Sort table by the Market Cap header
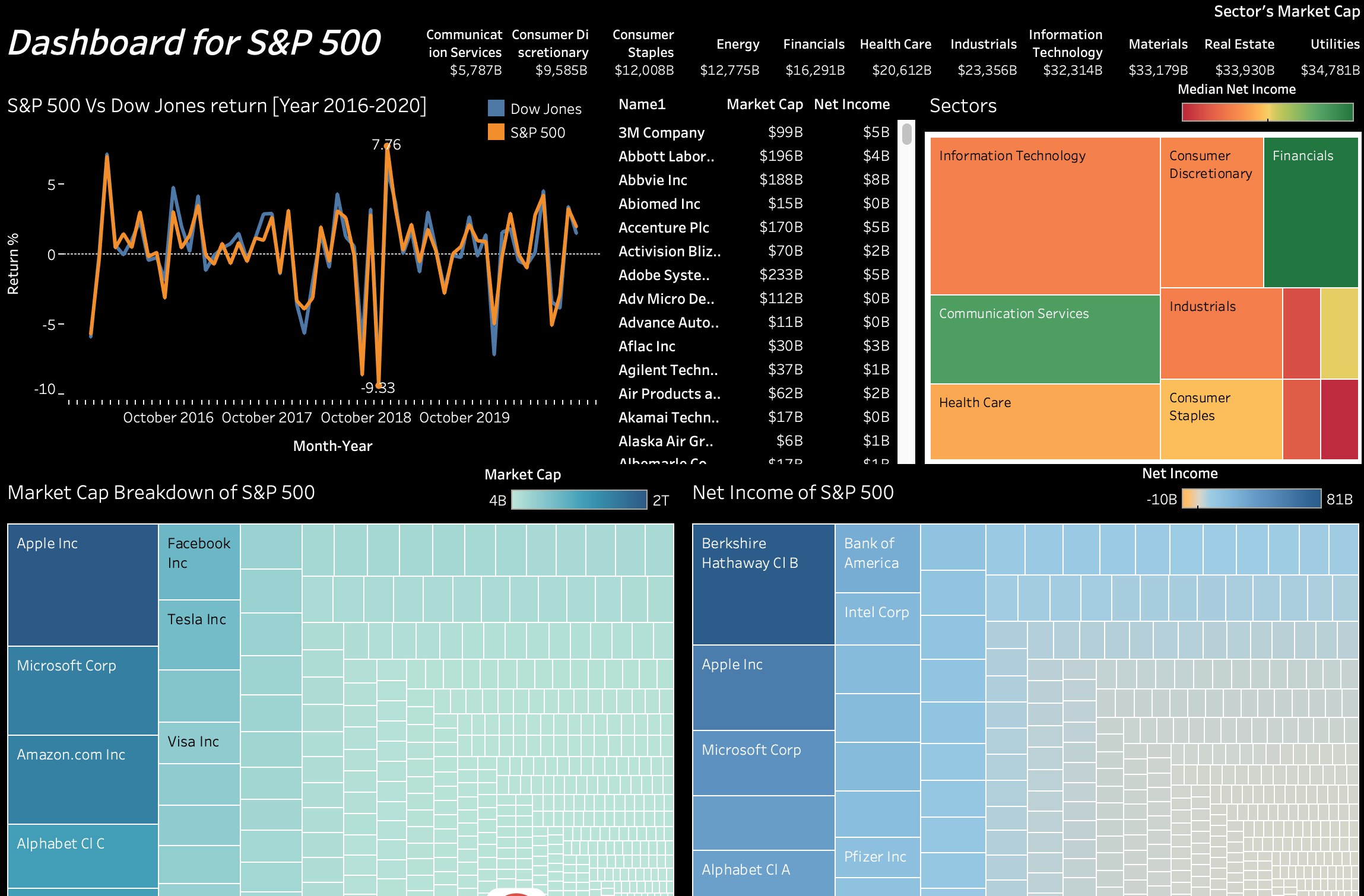This screenshot has width=1364, height=896. click(x=765, y=104)
